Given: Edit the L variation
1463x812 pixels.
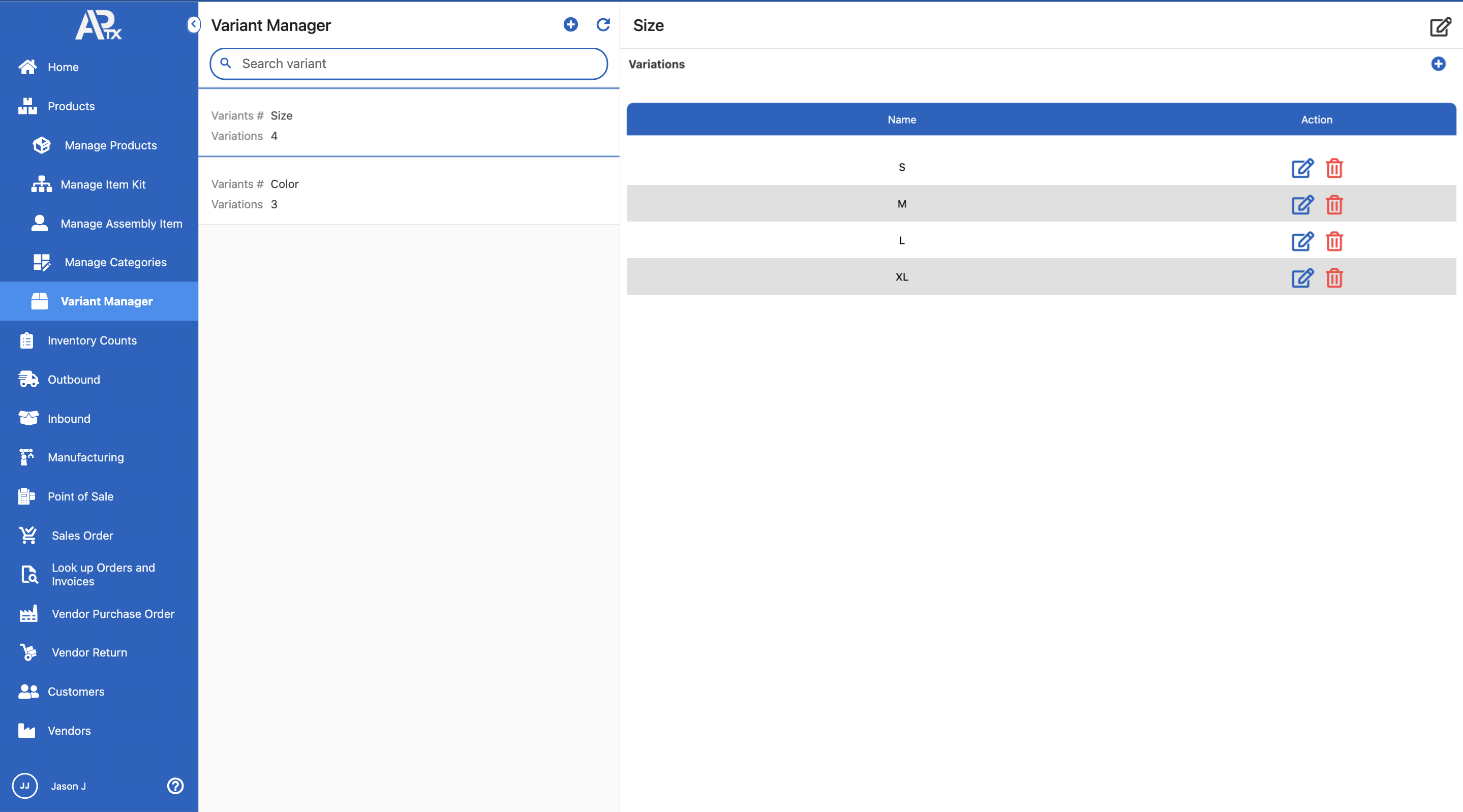Looking at the screenshot, I should pyautogui.click(x=1302, y=241).
